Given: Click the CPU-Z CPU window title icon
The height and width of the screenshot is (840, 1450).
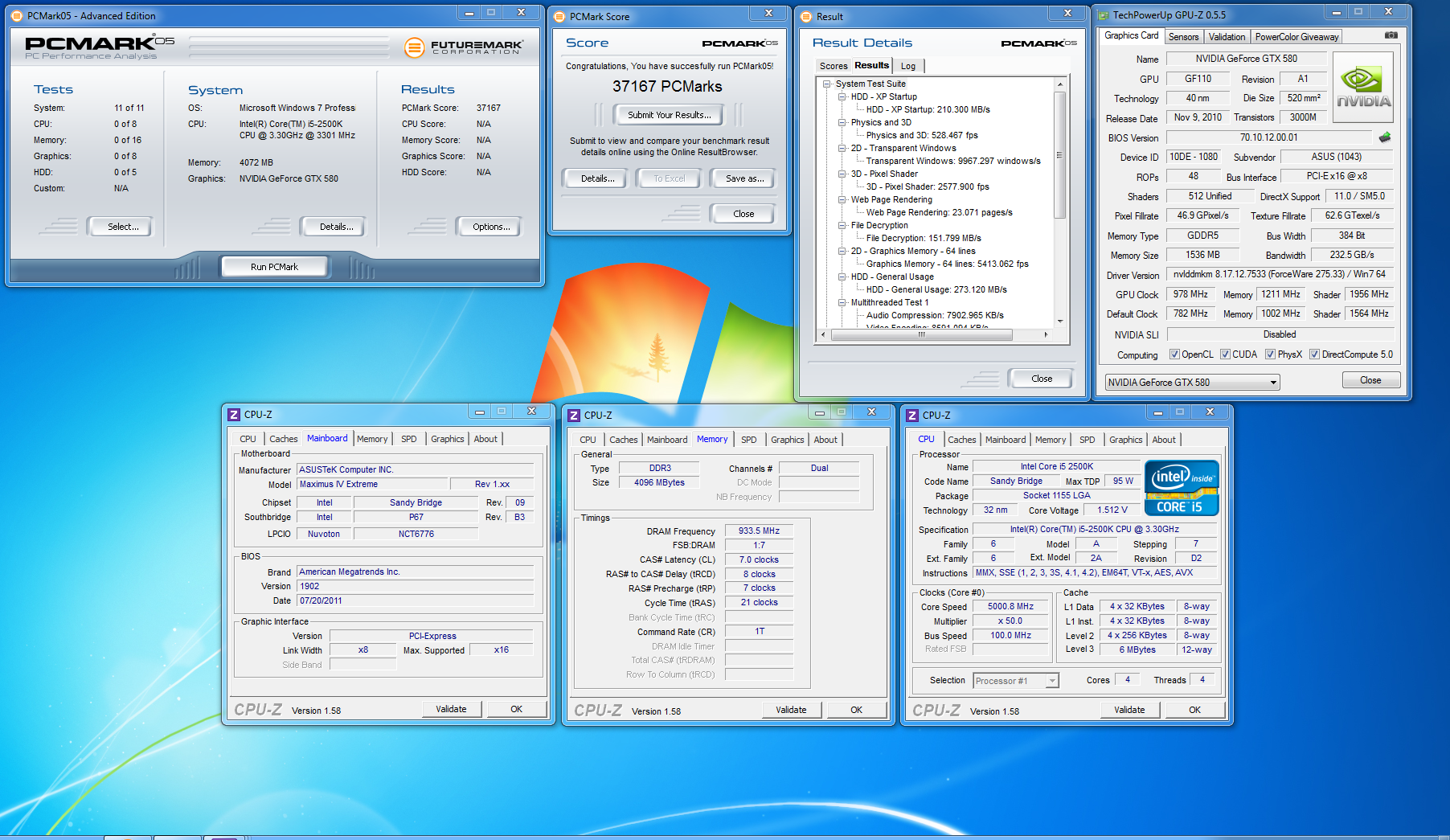Looking at the screenshot, I should [912, 416].
